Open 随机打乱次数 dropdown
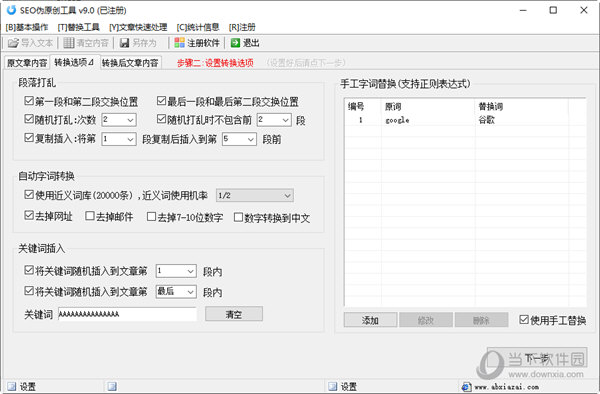Image resolution: width=600 pixels, height=394 pixels. 119,120
